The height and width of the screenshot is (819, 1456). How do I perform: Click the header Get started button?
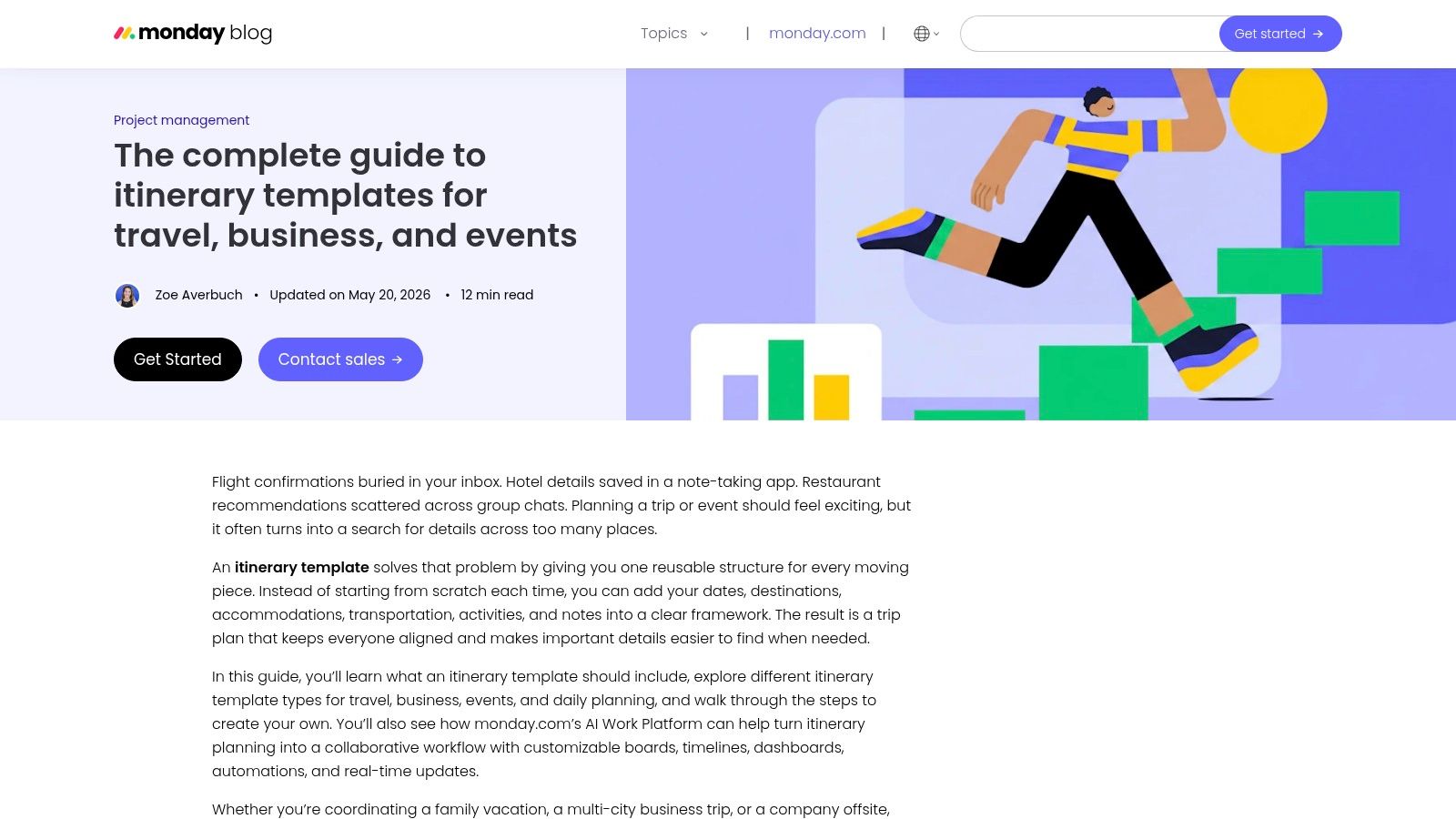coord(1280,34)
